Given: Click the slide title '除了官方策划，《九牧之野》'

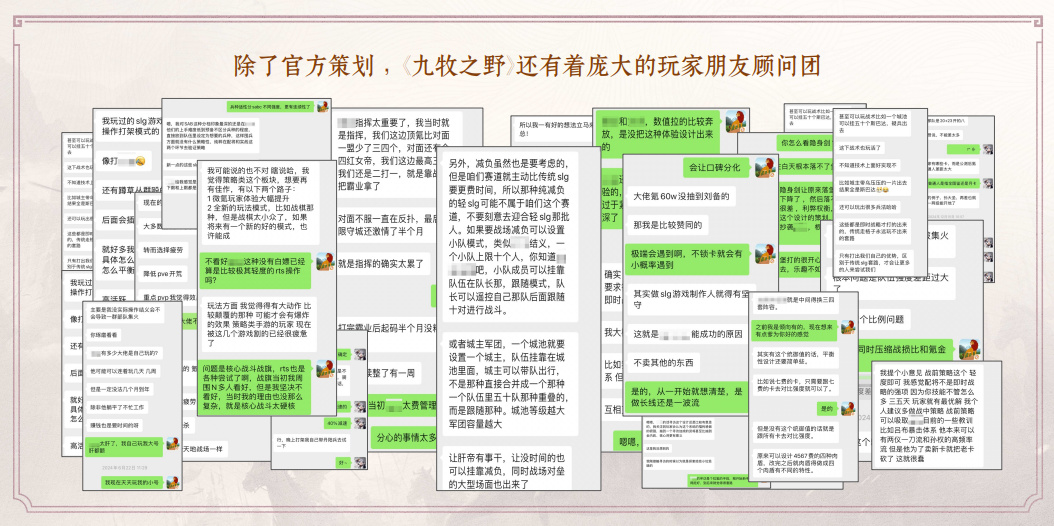Looking at the screenshot, I should (x=374, y=66).
